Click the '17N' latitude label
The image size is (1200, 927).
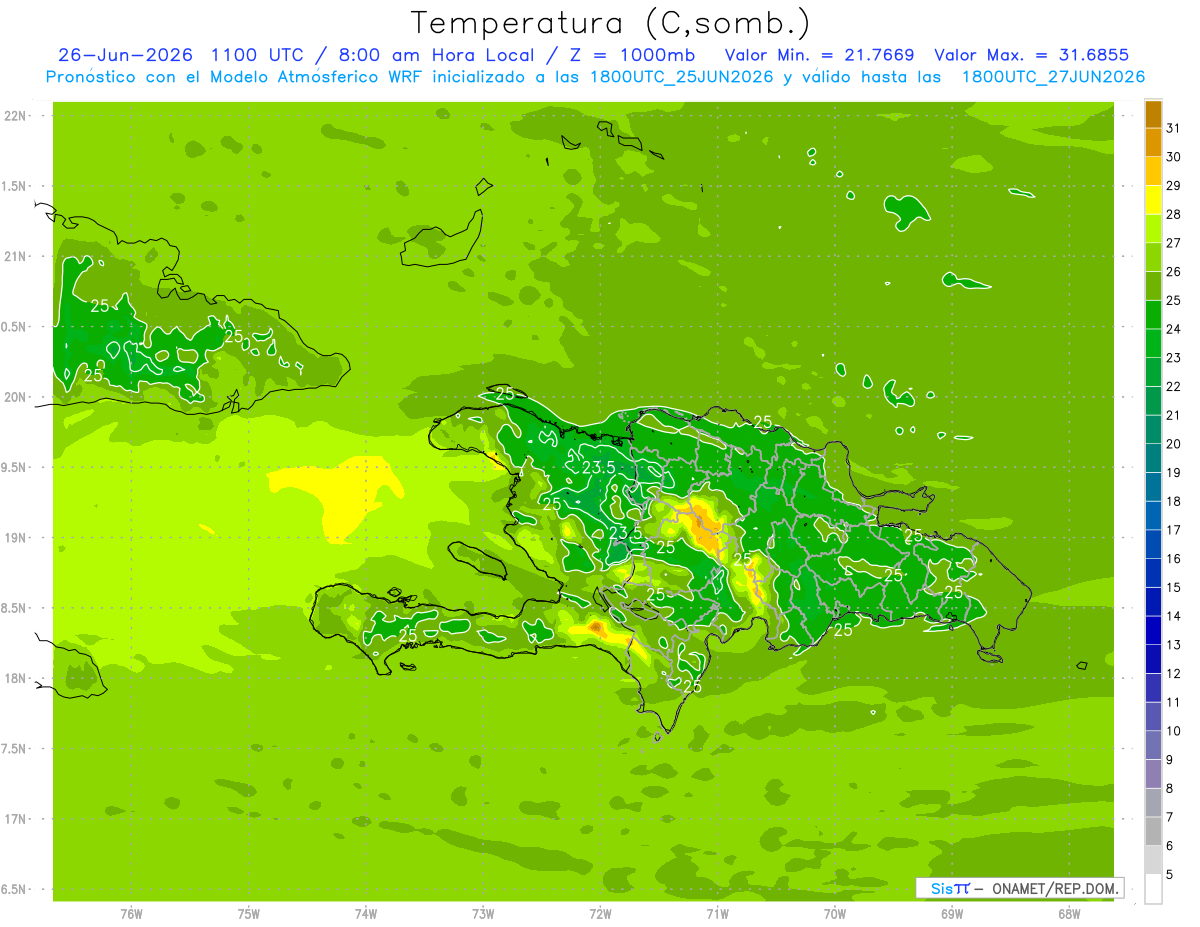[15, 819]
